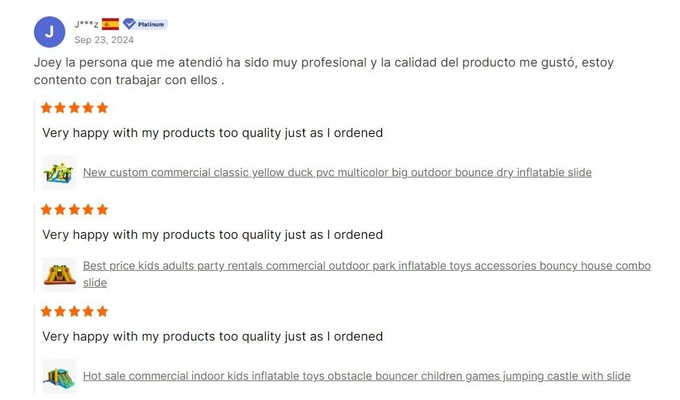680x400 pixels.
Task: Click the star rating above the bouncy house combo
Action: 74,210
